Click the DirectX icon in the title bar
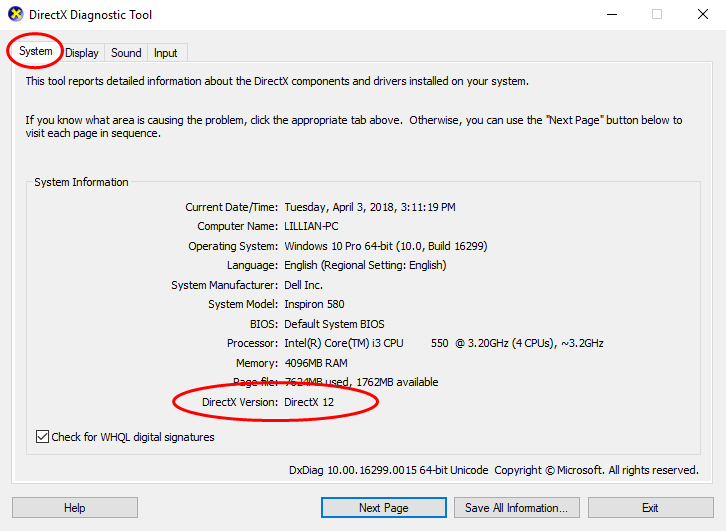Screen dimensions: 726x531 click(x=16, y=15)
